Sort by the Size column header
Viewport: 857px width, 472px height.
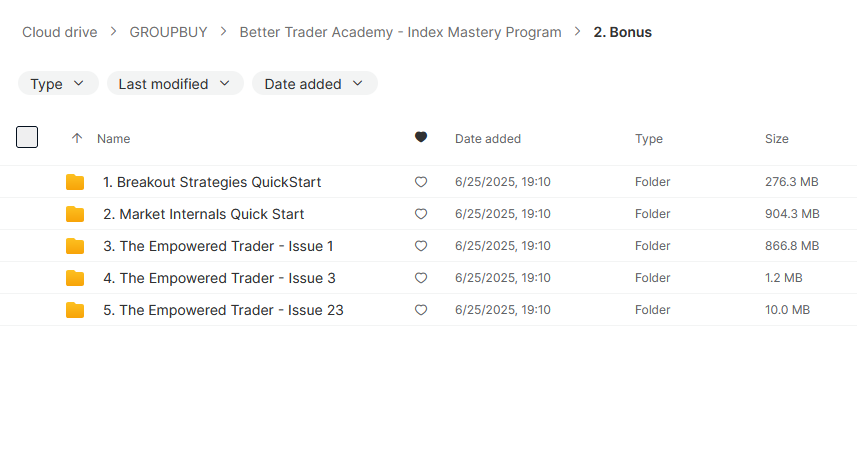(777, 139)
